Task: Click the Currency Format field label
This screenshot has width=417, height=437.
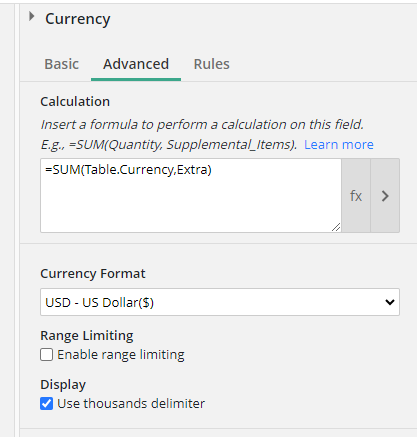Action: pos(93,274)
